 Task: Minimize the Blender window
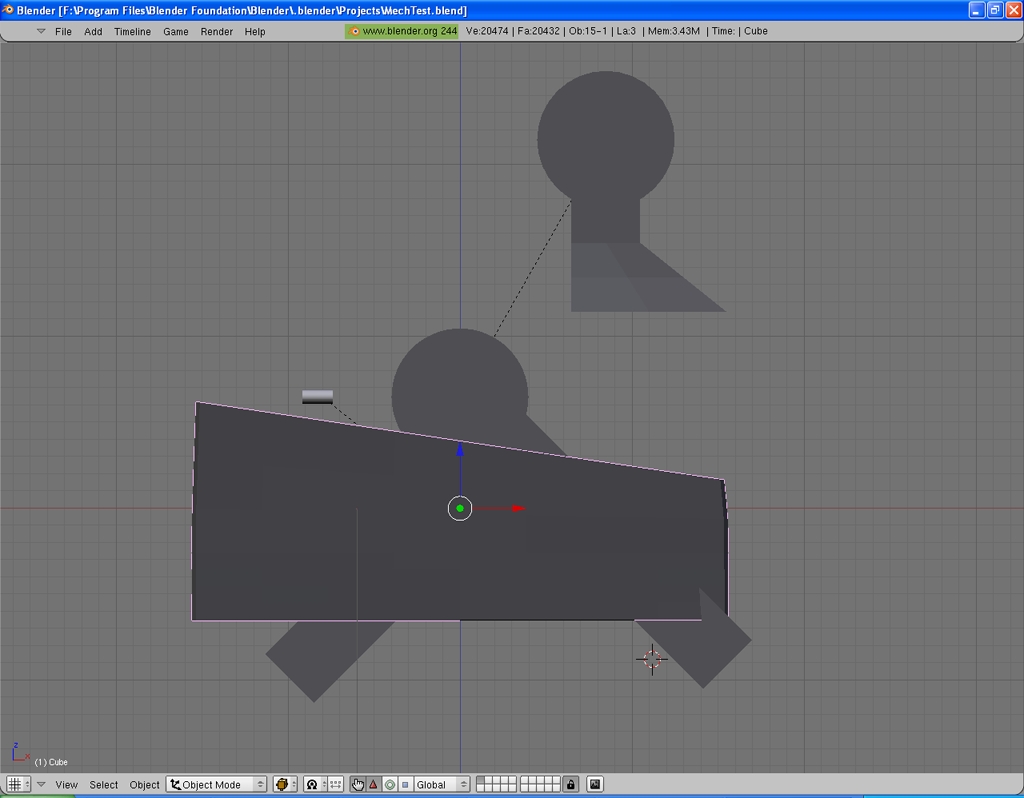(976, 10)
